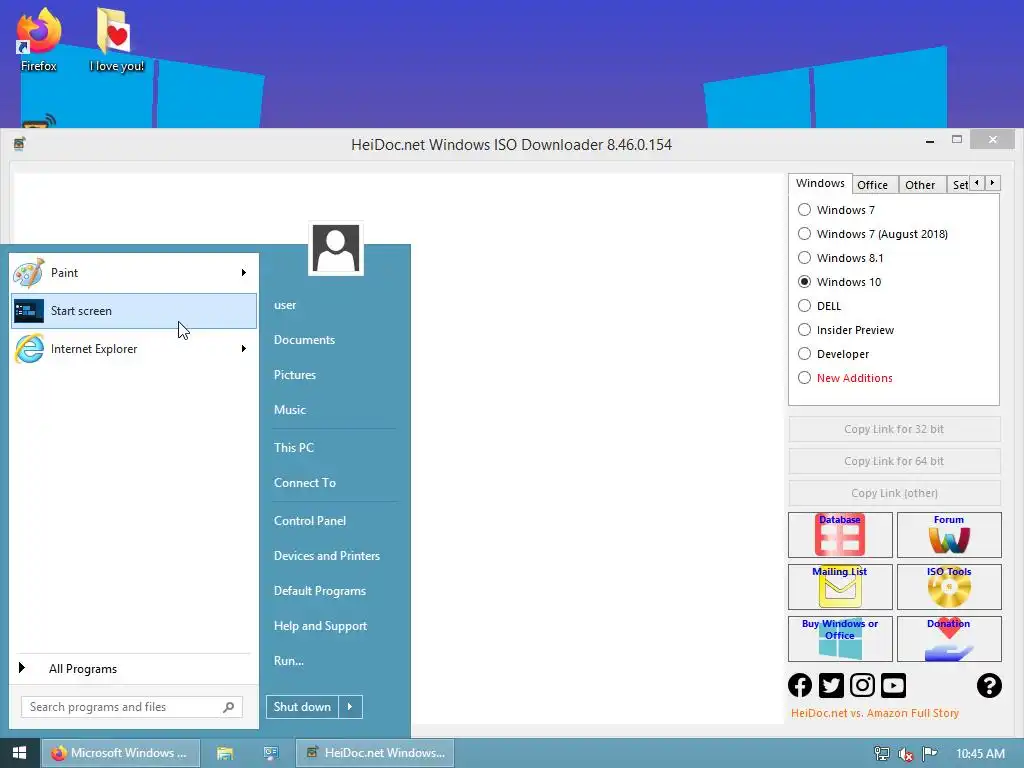Open File Explorer from the taskbar
This screenshot has height=768, width=1024.
click(x=225, y=753)
